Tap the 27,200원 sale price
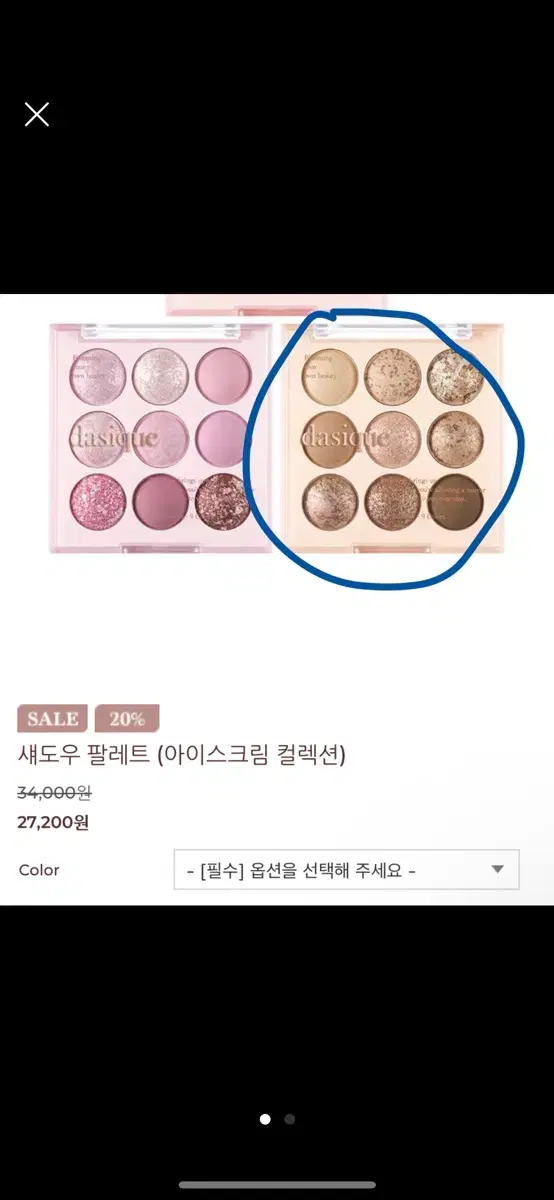This screenshot has height=1200, width=554. [x=53, y=823]
